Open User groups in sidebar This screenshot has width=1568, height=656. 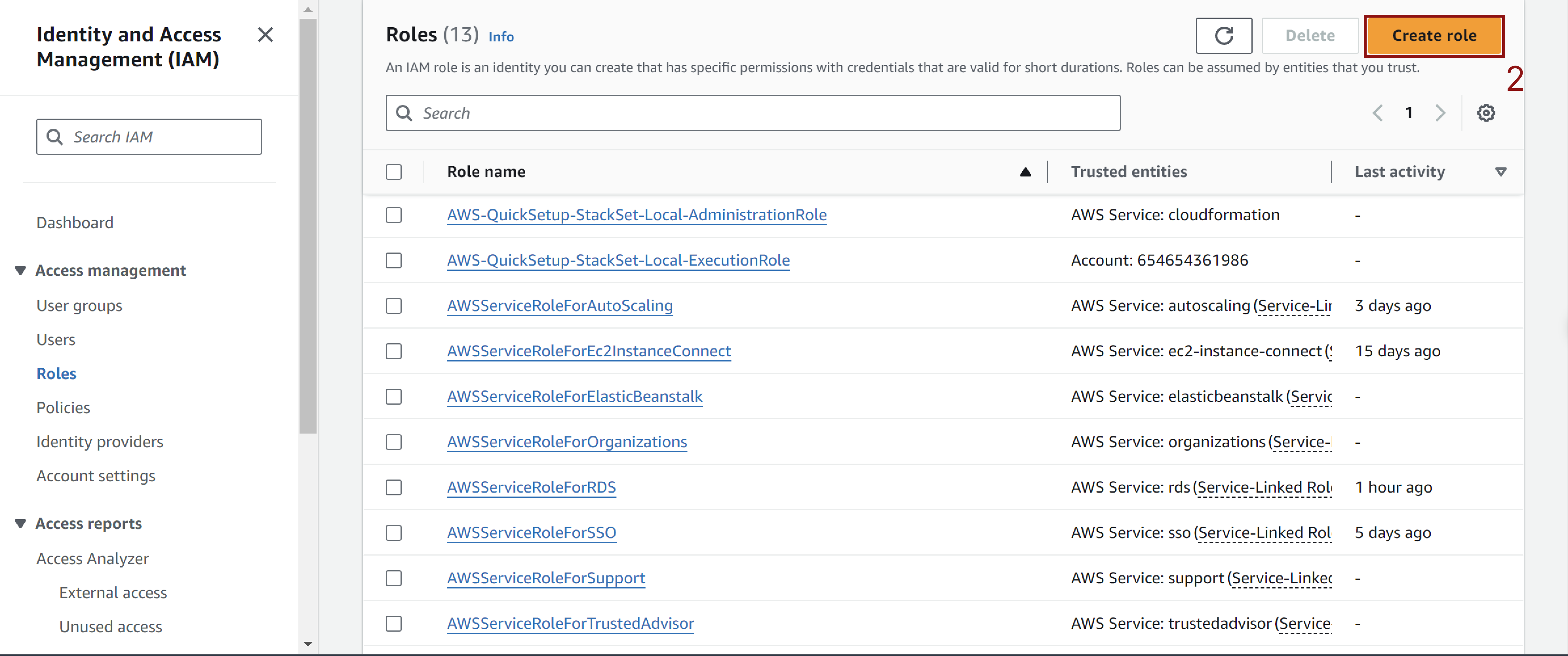tap(79, 306)
